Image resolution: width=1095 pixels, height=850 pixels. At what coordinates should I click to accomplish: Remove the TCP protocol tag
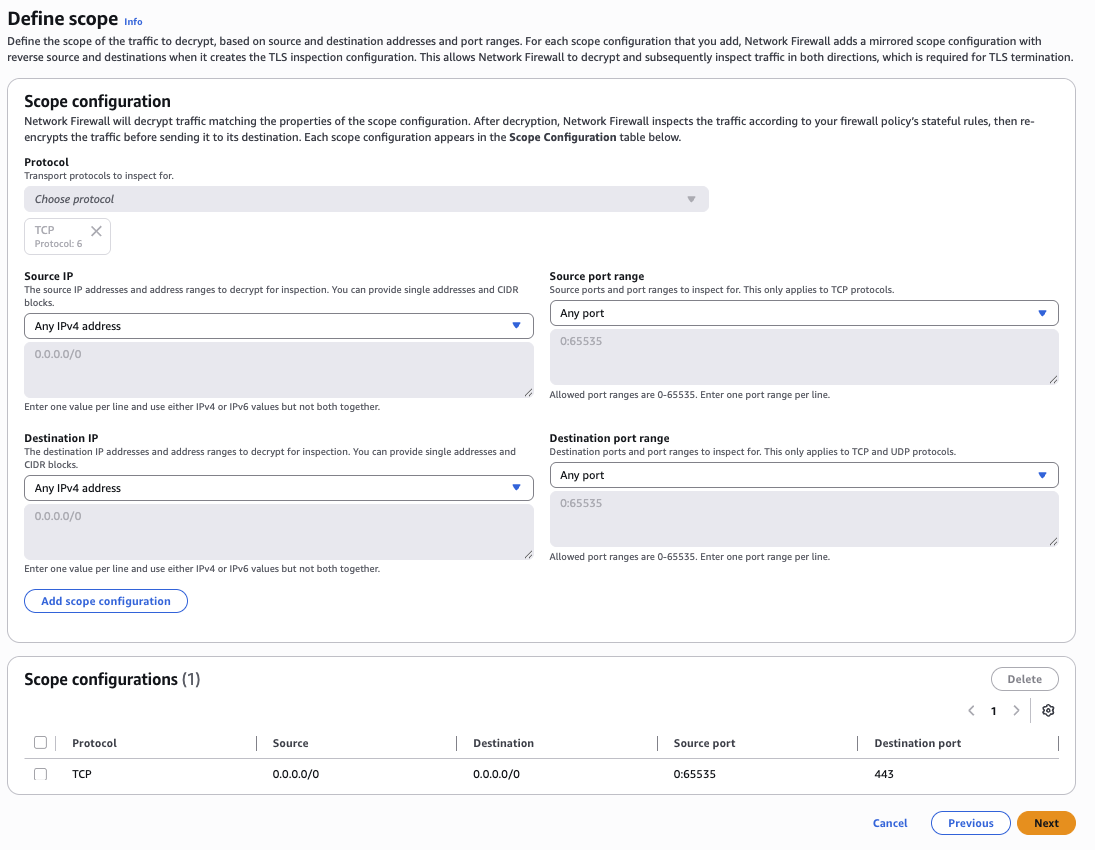[x=96, y=231]
